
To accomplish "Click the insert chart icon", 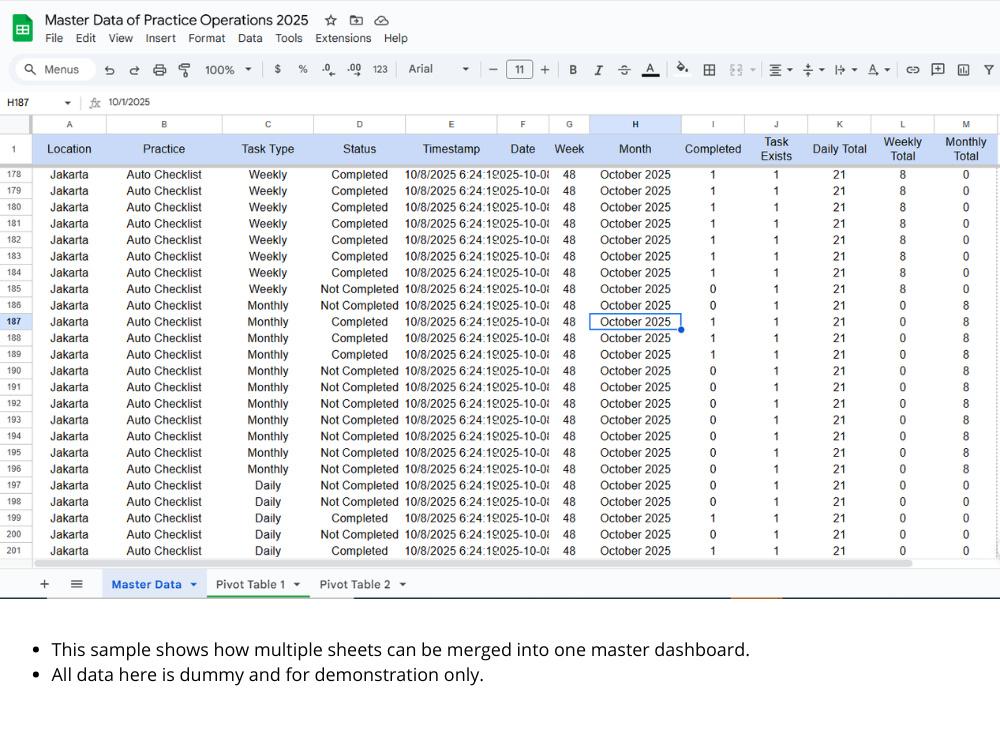I will 963,70.
